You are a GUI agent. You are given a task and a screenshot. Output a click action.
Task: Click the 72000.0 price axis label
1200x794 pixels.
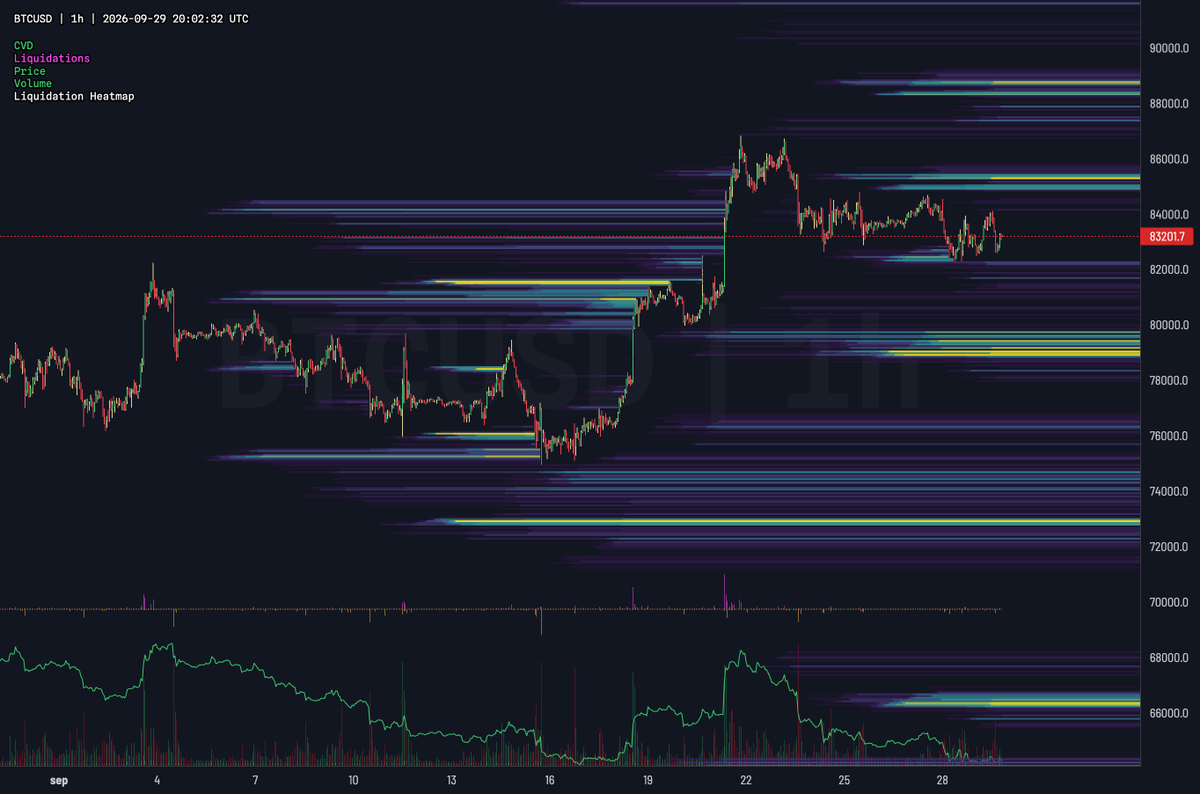coord(1169,547)
